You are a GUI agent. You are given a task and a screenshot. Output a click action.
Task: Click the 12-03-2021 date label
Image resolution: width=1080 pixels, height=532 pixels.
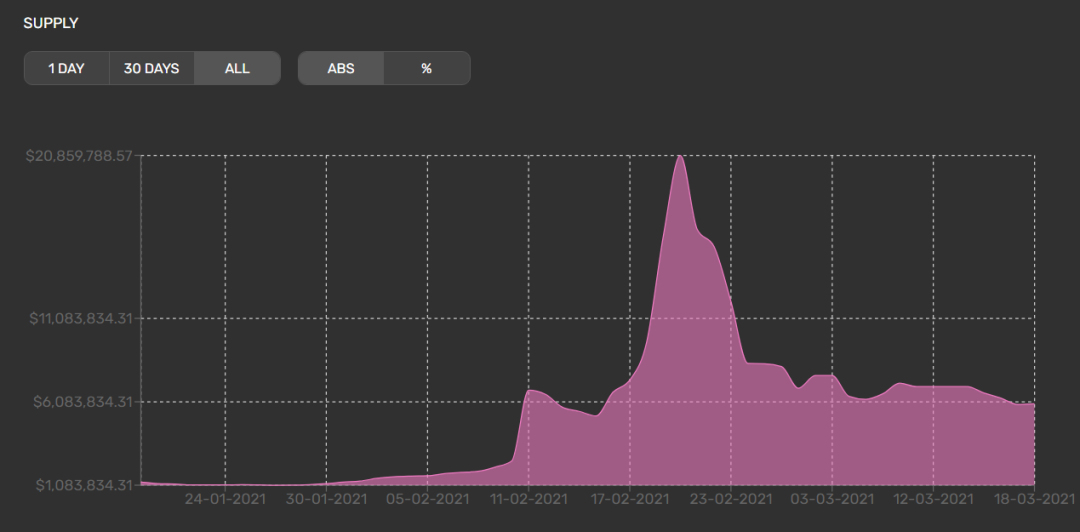933,499
